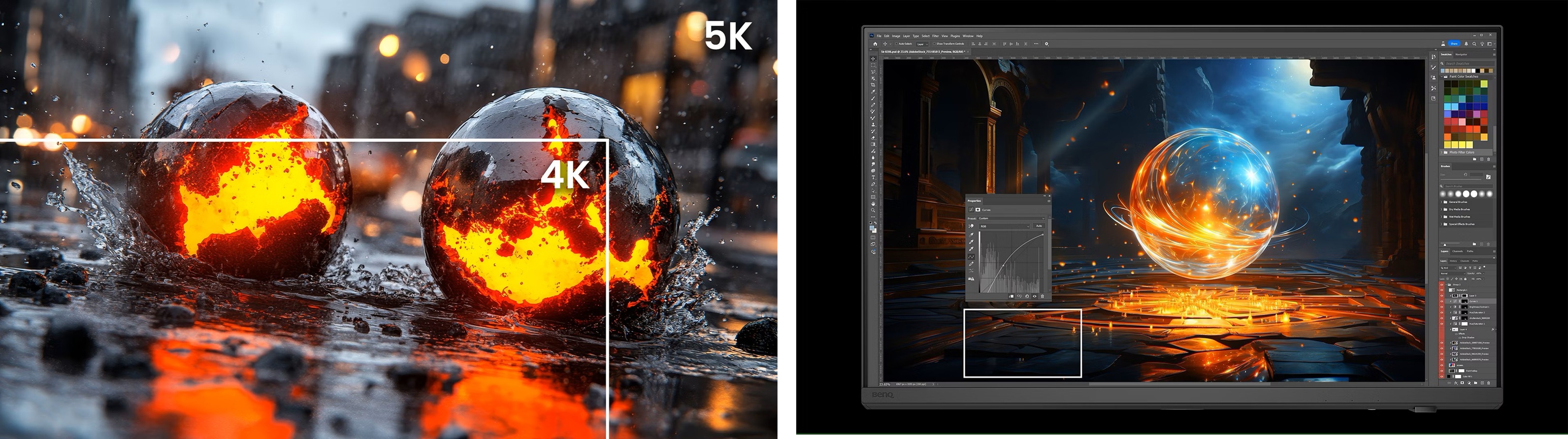Image resolution: width=1568 pixels, height=439 pixels.
Task: Open the Swatches panel menu icon
Action: point(1494,55)
